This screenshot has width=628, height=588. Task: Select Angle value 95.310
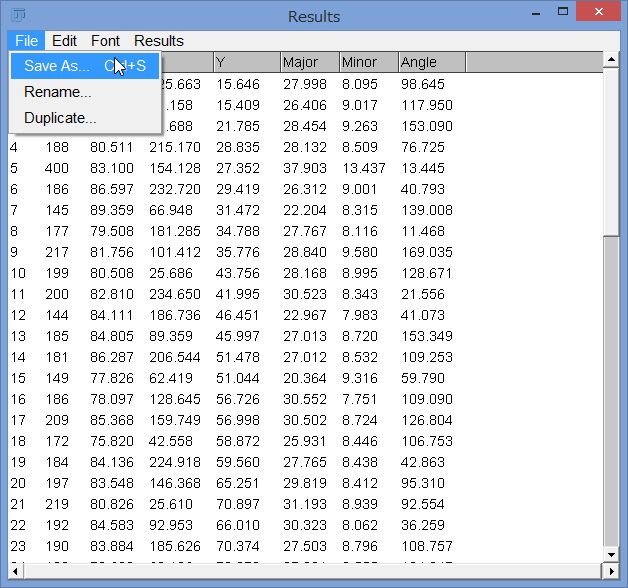pos(423,483)
